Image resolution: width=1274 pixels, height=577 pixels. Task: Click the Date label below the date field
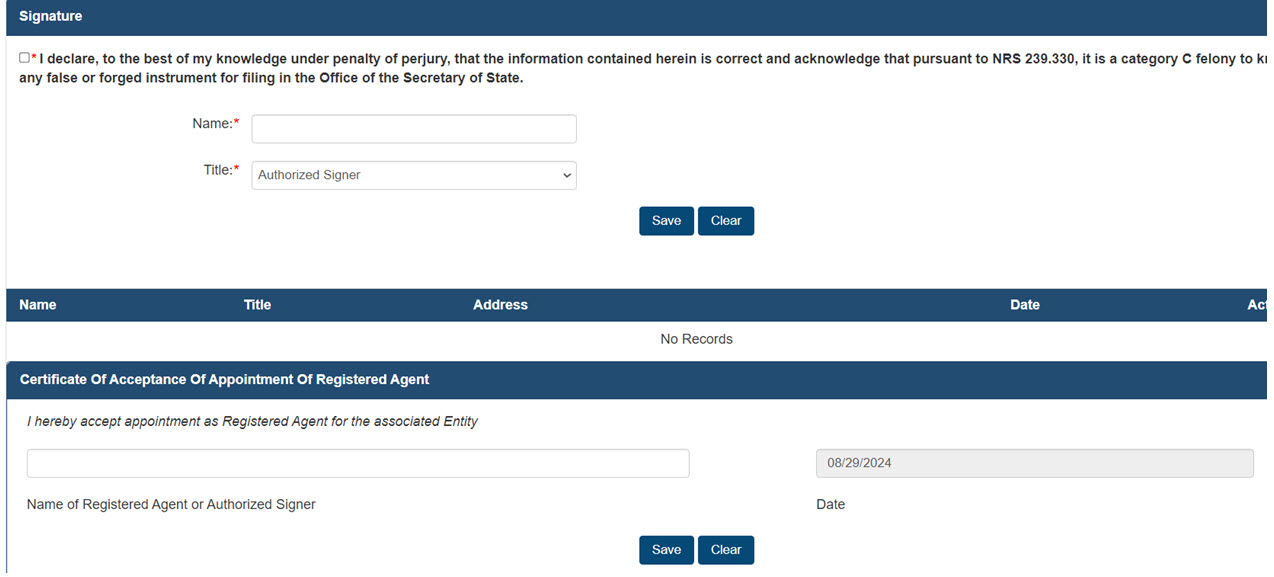click(830, 505)
